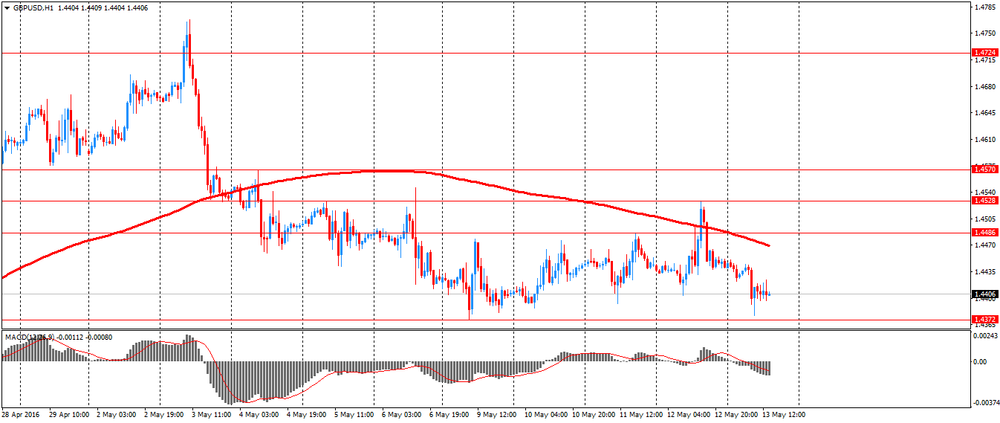
Task: Click the 9 May 12:00 time label
Action: pyautogui.click(x=495, y=415)
